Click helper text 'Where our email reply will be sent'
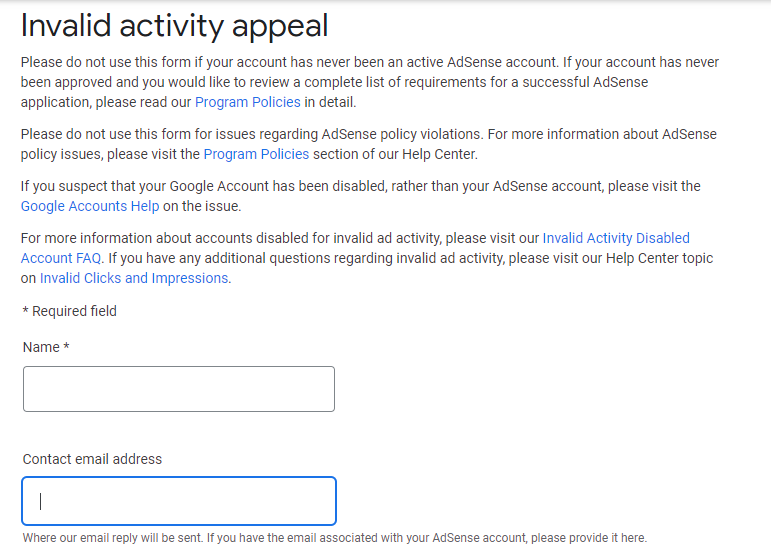The width and height of the screenshot is (771, 552). coord(130,538)
